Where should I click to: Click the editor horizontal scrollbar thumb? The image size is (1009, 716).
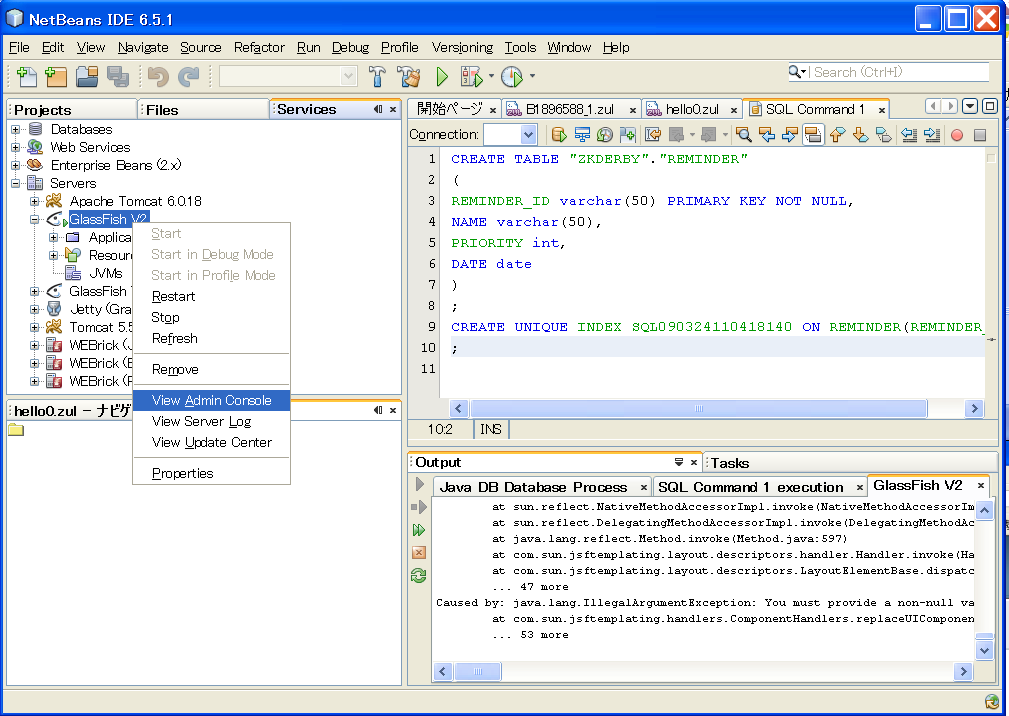click(x=699, y=408)
